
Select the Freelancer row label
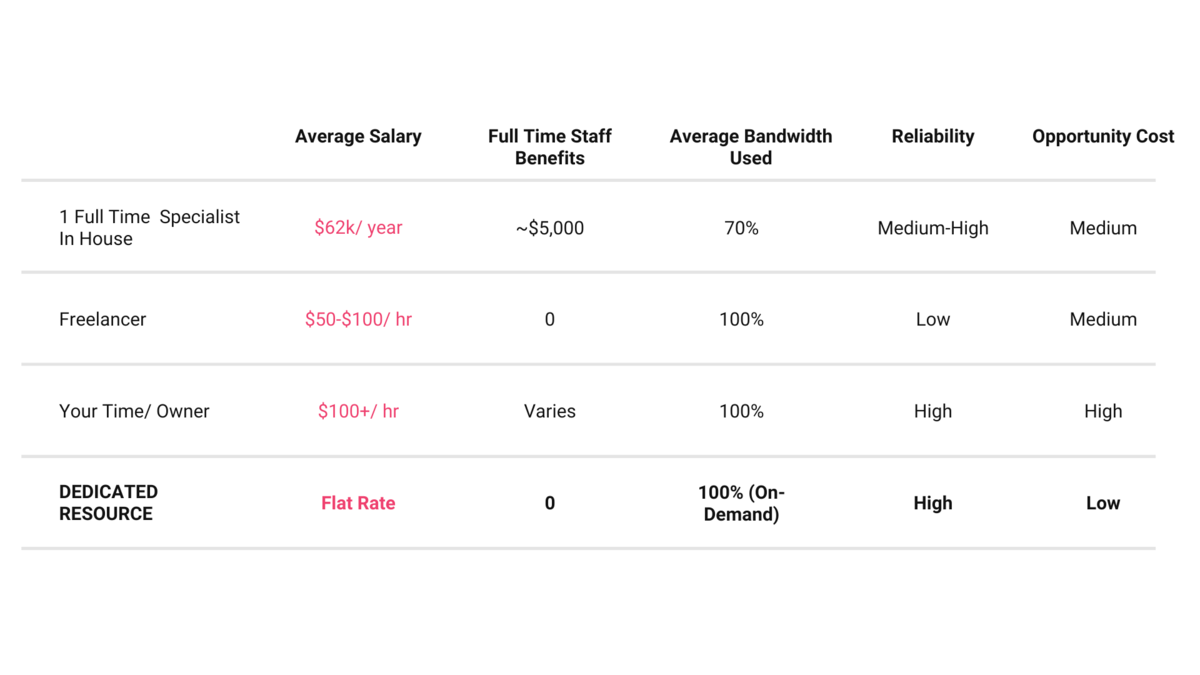click(x=102, y=320)
